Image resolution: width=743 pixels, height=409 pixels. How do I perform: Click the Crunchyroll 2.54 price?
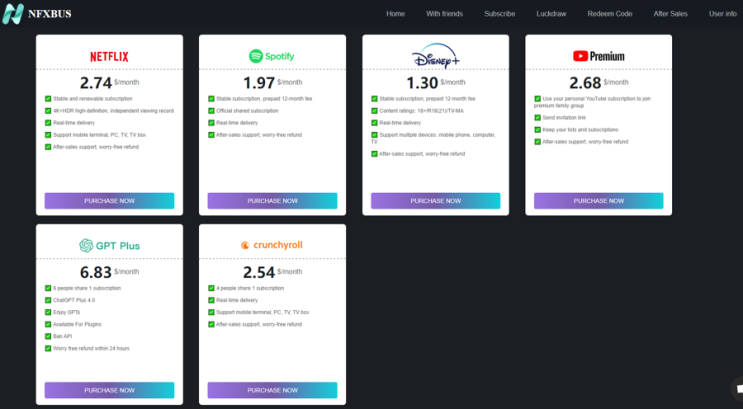click(x=259, y=273)
